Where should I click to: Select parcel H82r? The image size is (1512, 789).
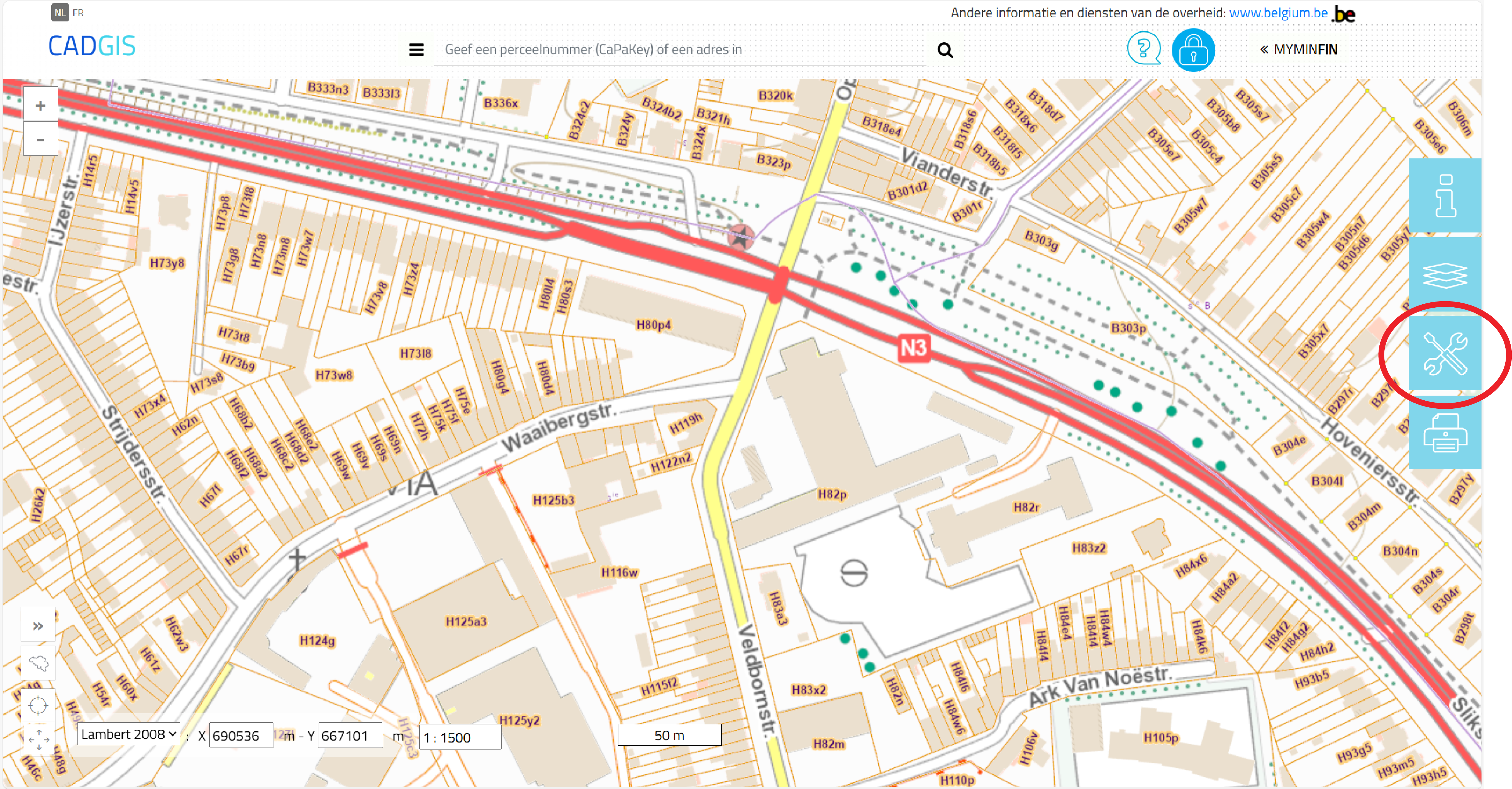tap(1026, 507)
